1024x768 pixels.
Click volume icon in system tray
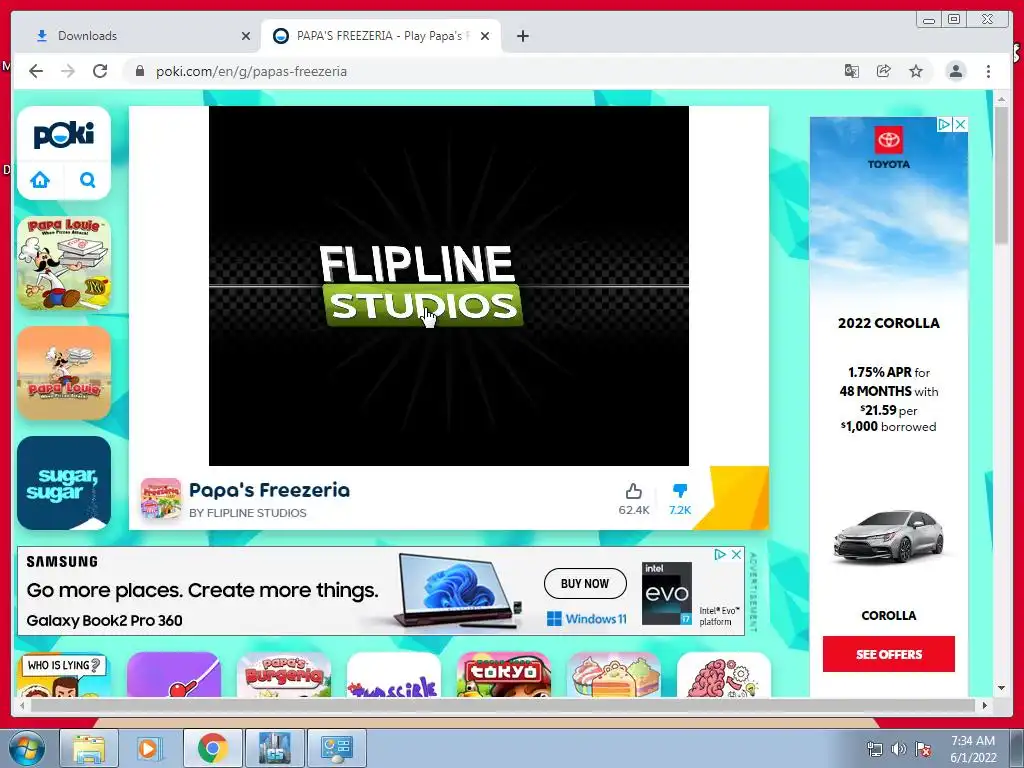[899, 749]
